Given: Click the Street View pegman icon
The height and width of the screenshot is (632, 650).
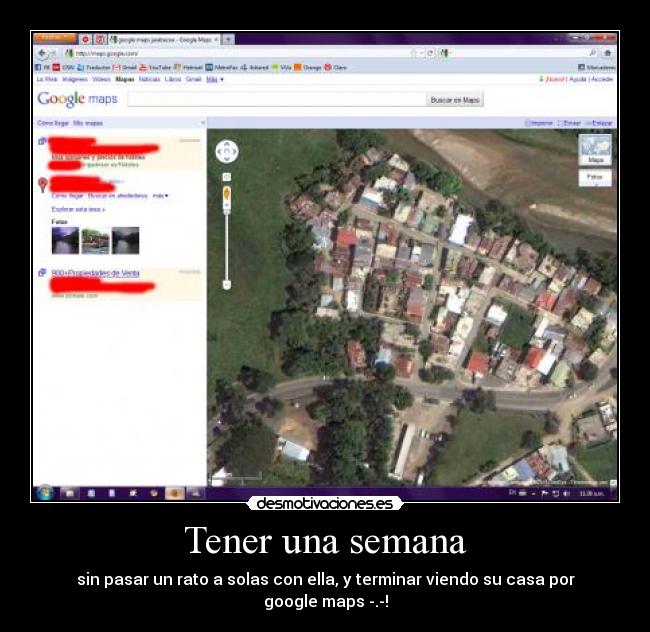Looking at the screenshot, I should pos(227,195).
